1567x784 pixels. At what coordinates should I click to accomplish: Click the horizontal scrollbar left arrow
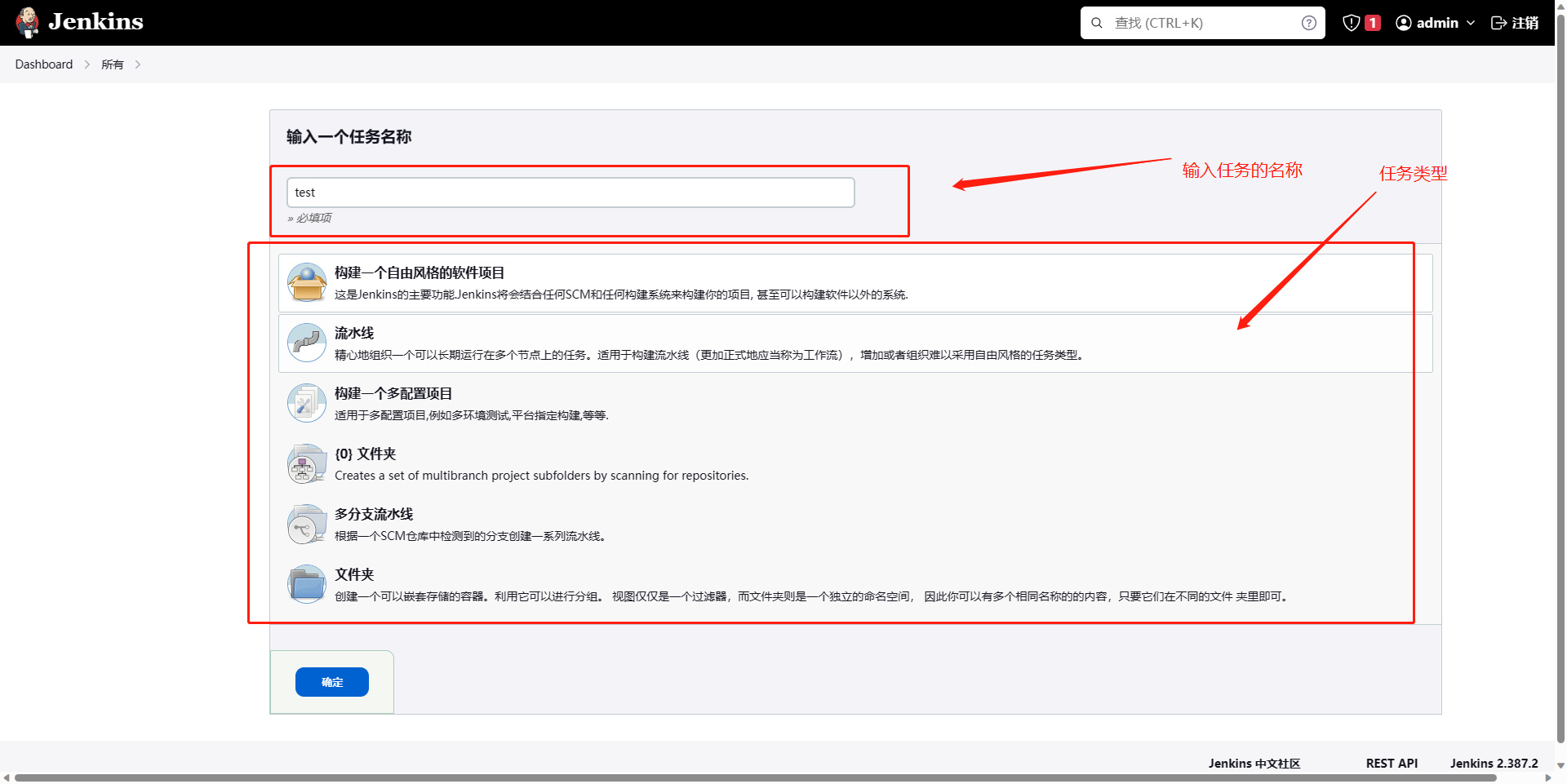7,778
